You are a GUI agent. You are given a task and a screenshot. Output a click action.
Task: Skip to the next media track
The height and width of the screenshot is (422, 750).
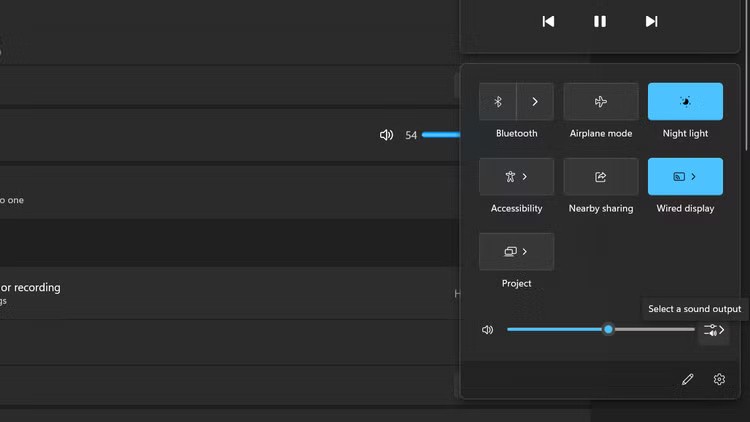point(651,21)
